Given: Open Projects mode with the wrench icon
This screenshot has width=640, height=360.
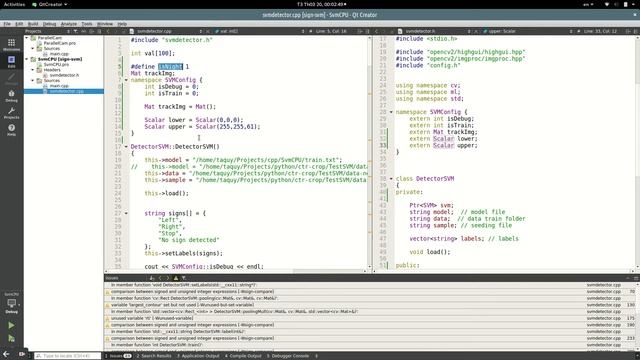Looking at the screenshot, I should [x=11, y=113].
